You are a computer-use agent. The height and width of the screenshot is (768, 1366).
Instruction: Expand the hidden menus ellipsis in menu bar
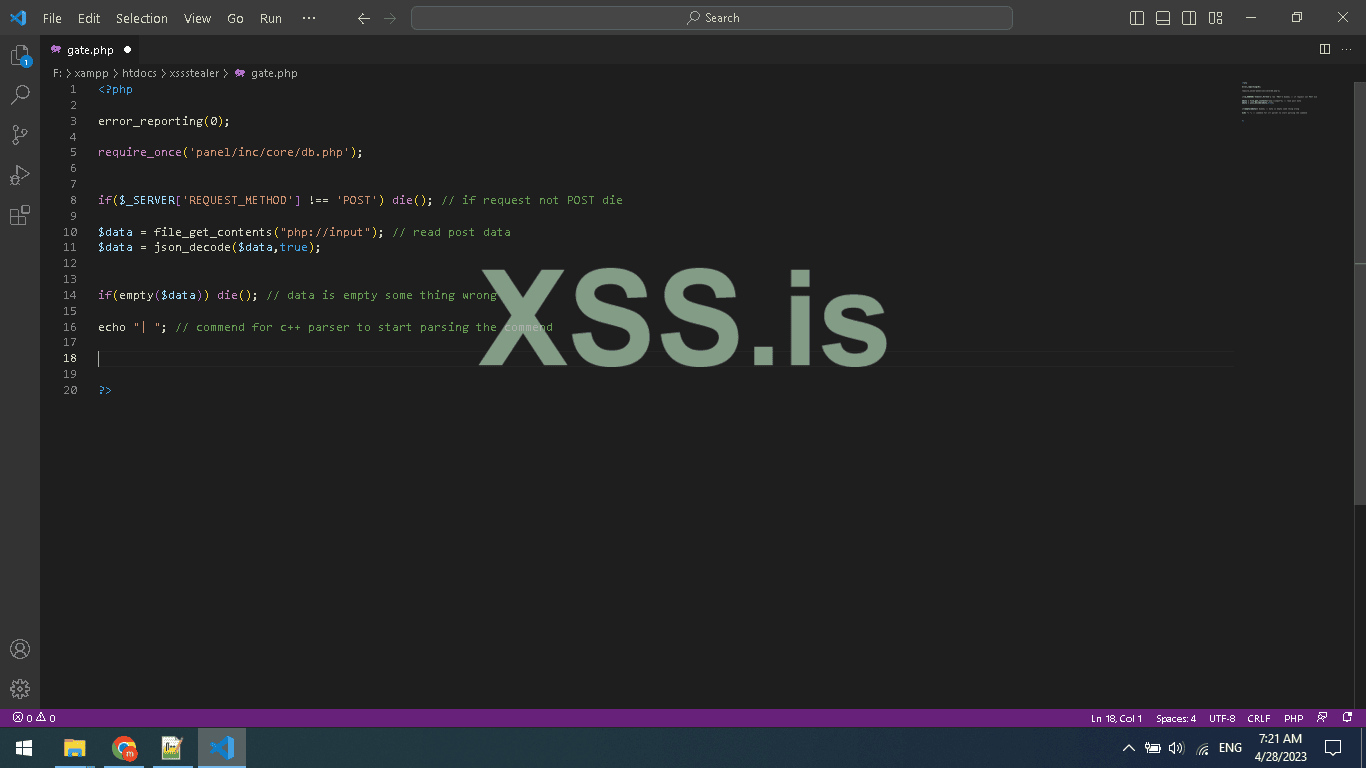click(x=308, y=18)
